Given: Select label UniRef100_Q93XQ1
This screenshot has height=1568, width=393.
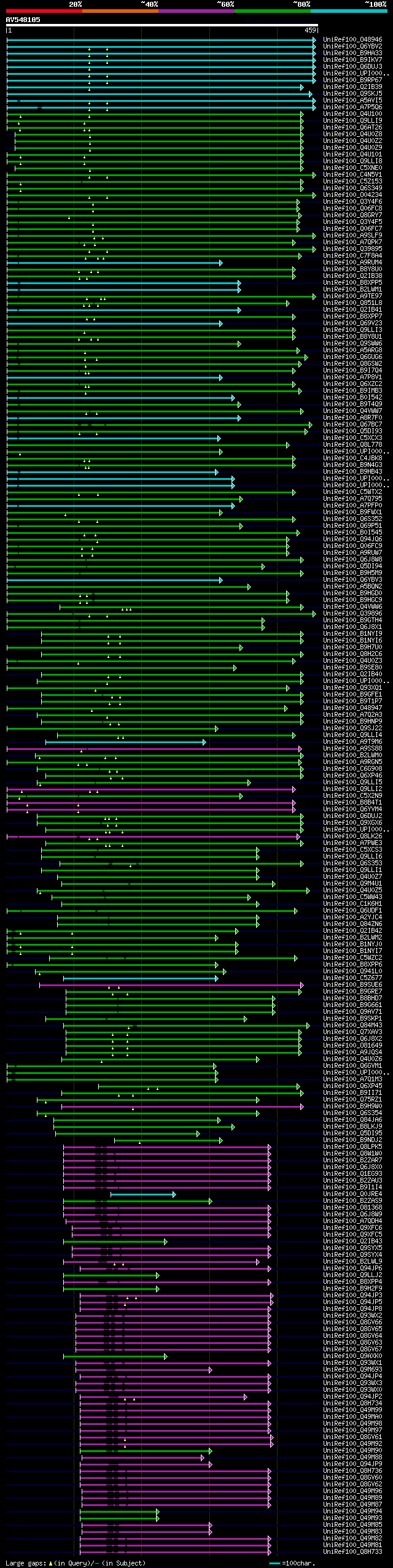Looking at the screenshot, I should [x=352, y=687].
